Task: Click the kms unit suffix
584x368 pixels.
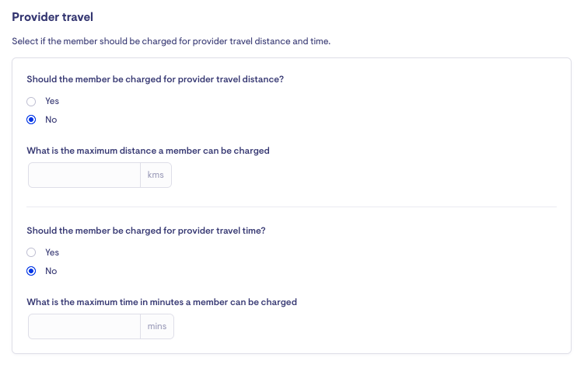Action: [x=156, y=175]
